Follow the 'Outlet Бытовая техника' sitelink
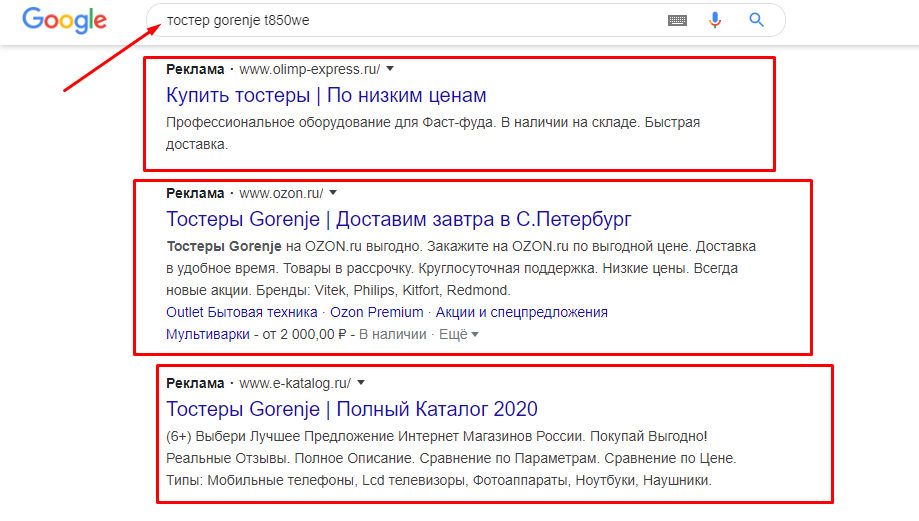The height and width of the screenshot is (521, 919). [241, 312]
